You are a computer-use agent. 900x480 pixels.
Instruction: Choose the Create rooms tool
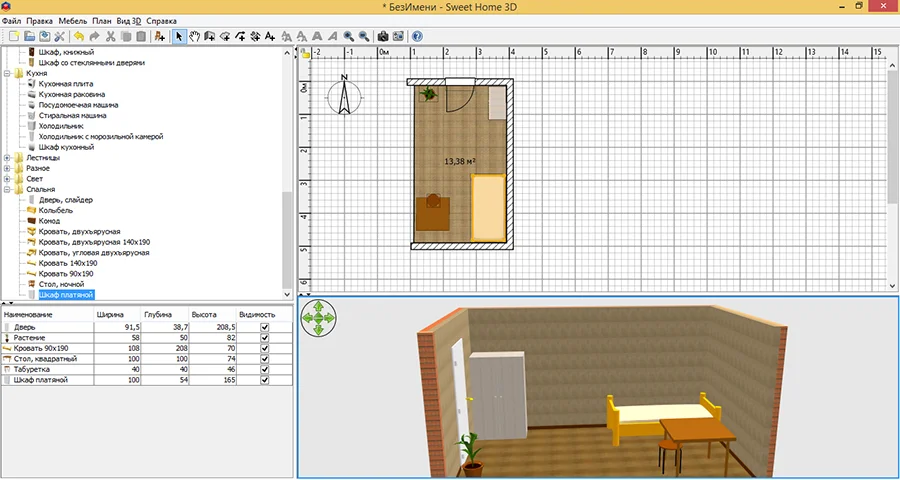click(225, 36)
